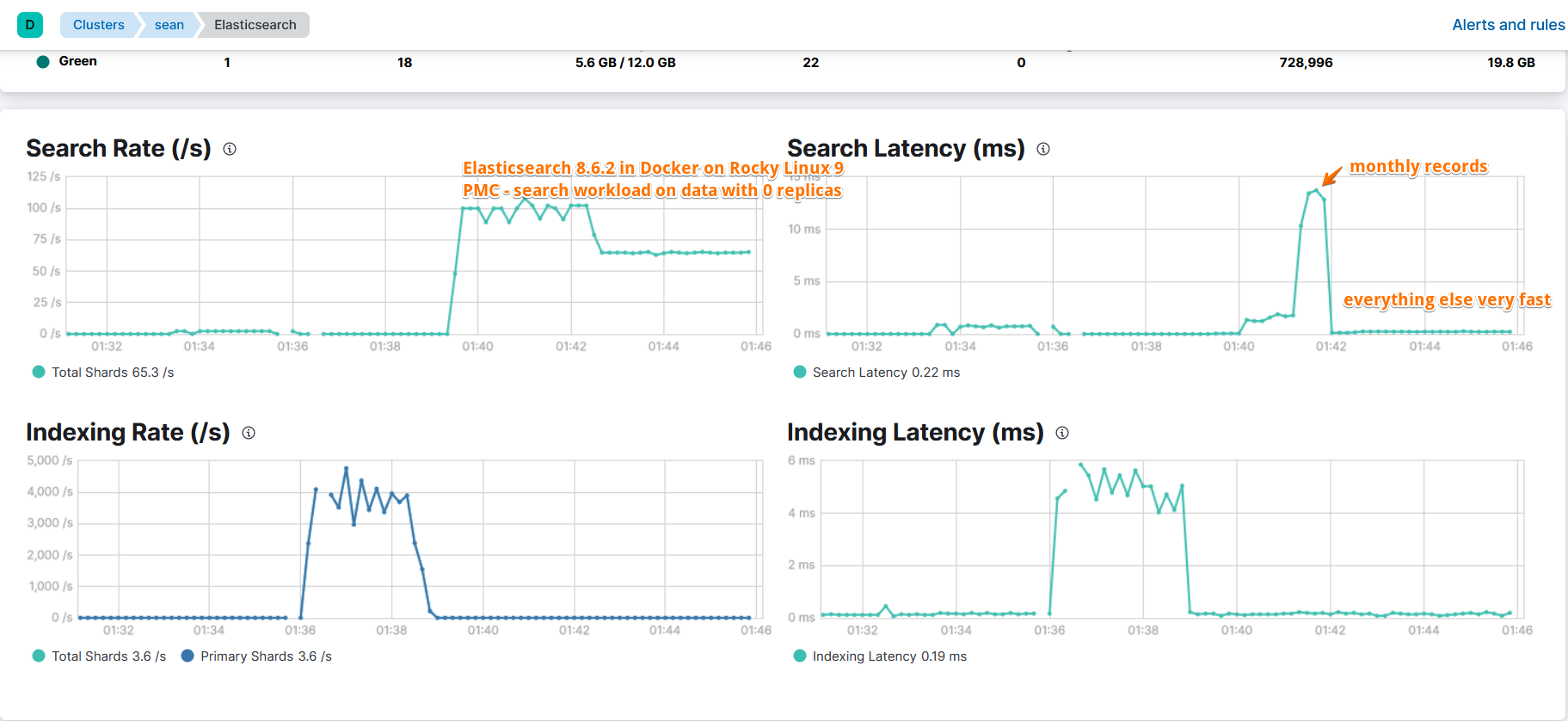The width and height of the screenshot is (1568, 721).
Task: Show info for Indexing Rate chart
Action: pyautogui.click(x=249, y=433)
